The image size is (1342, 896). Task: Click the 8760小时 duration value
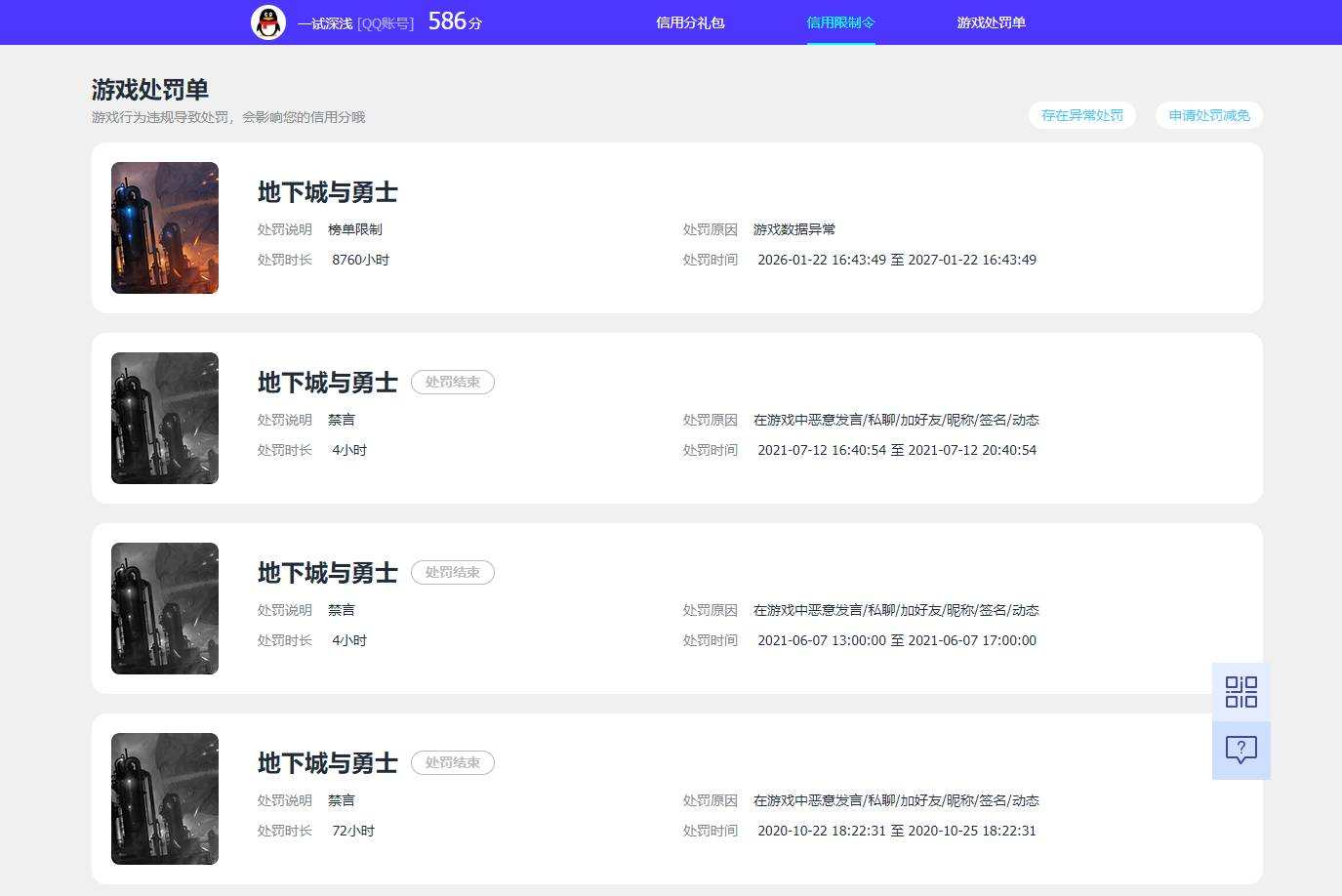(x=361, y=260)
